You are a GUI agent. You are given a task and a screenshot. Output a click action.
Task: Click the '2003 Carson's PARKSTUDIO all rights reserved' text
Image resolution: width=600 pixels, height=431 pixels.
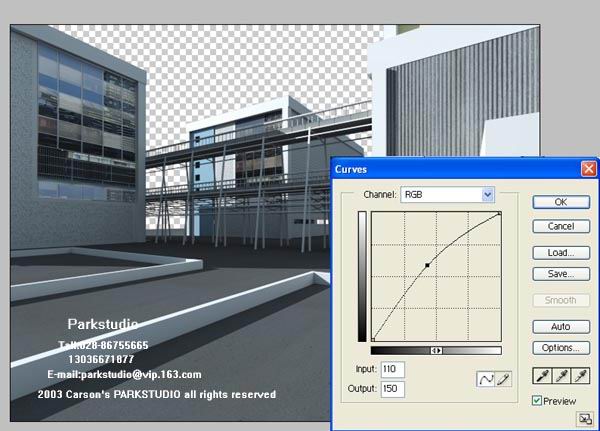click(157, 394)
